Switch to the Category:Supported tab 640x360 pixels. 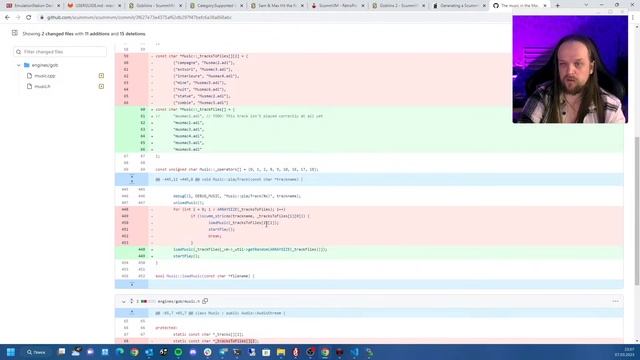216,6
